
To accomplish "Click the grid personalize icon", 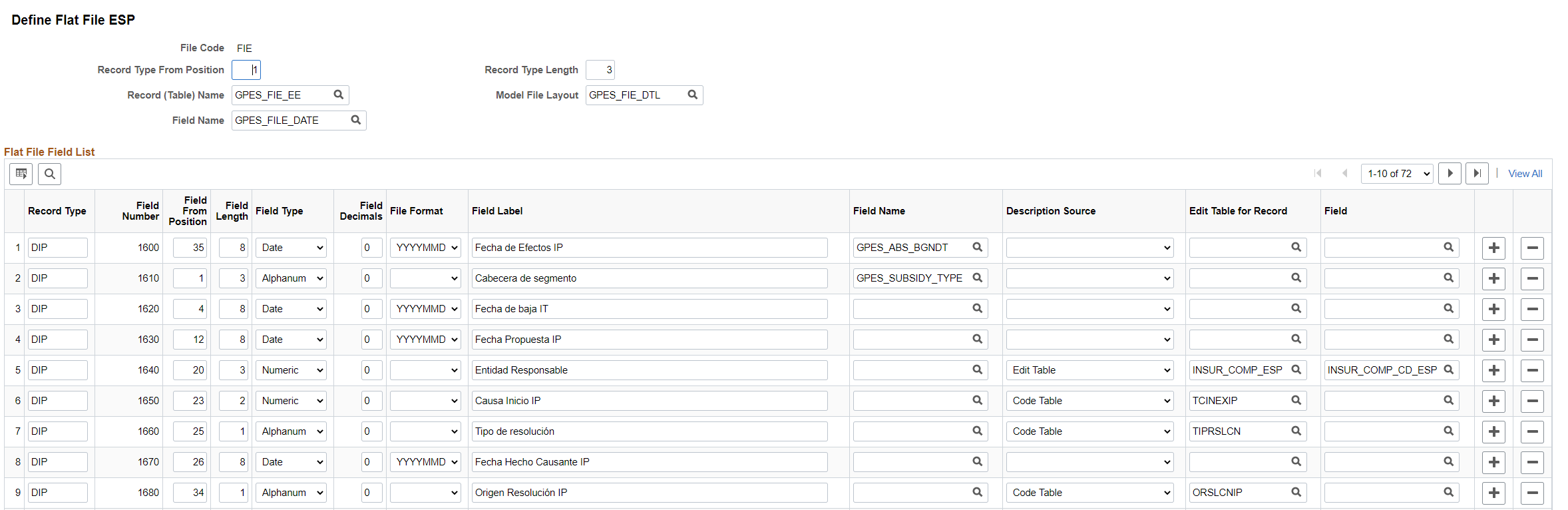I will click(x=21, y=174).
